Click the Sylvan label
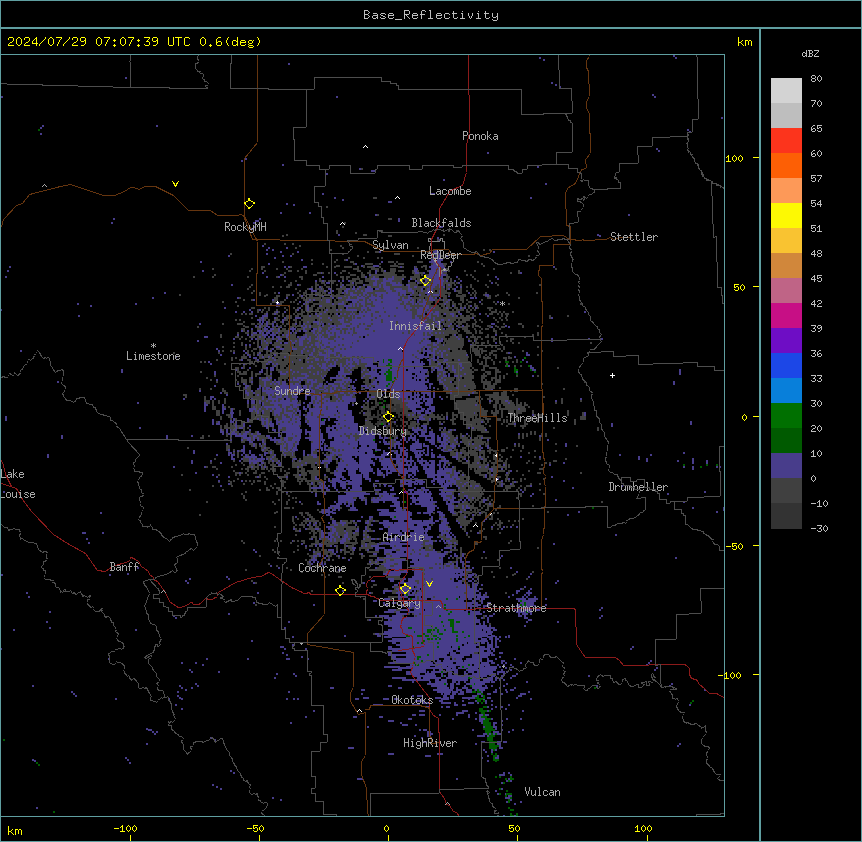 (390, 245)
